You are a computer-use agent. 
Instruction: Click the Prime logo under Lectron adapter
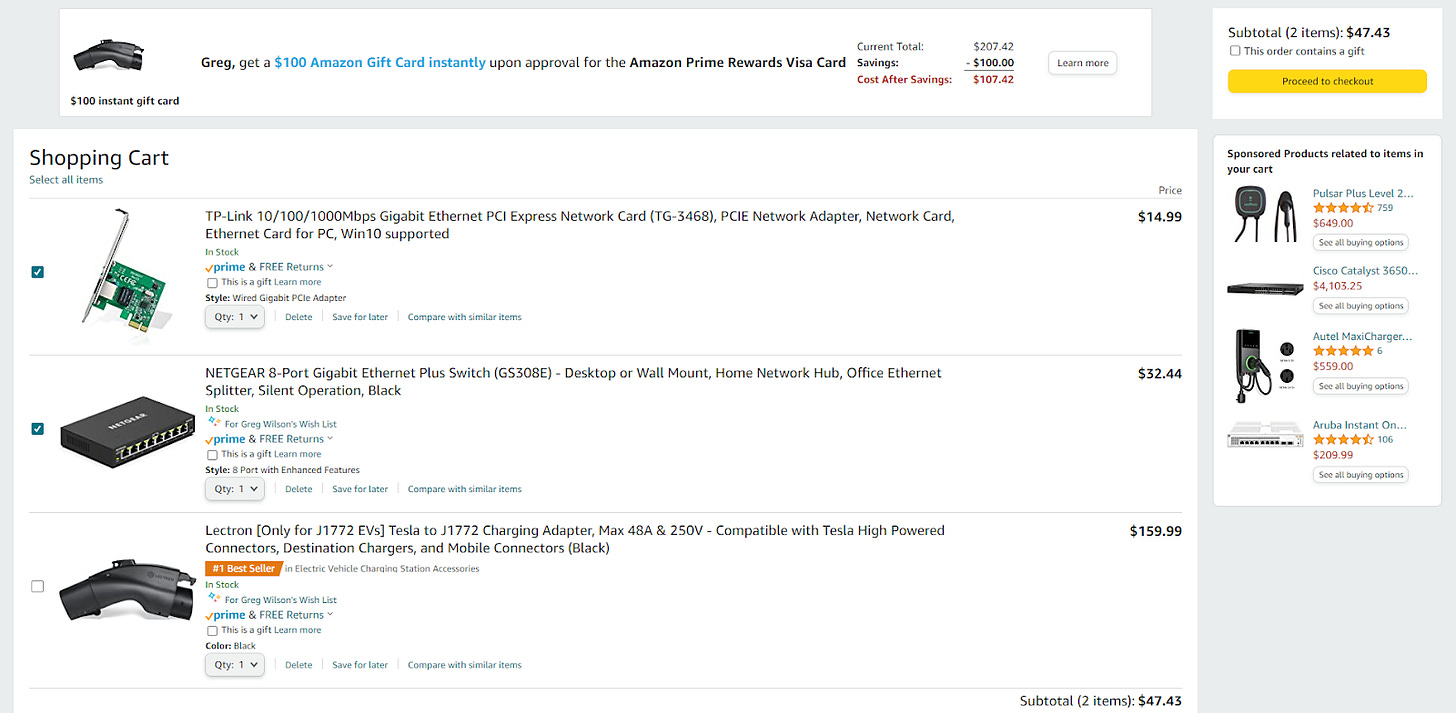[x=225, y=615]
